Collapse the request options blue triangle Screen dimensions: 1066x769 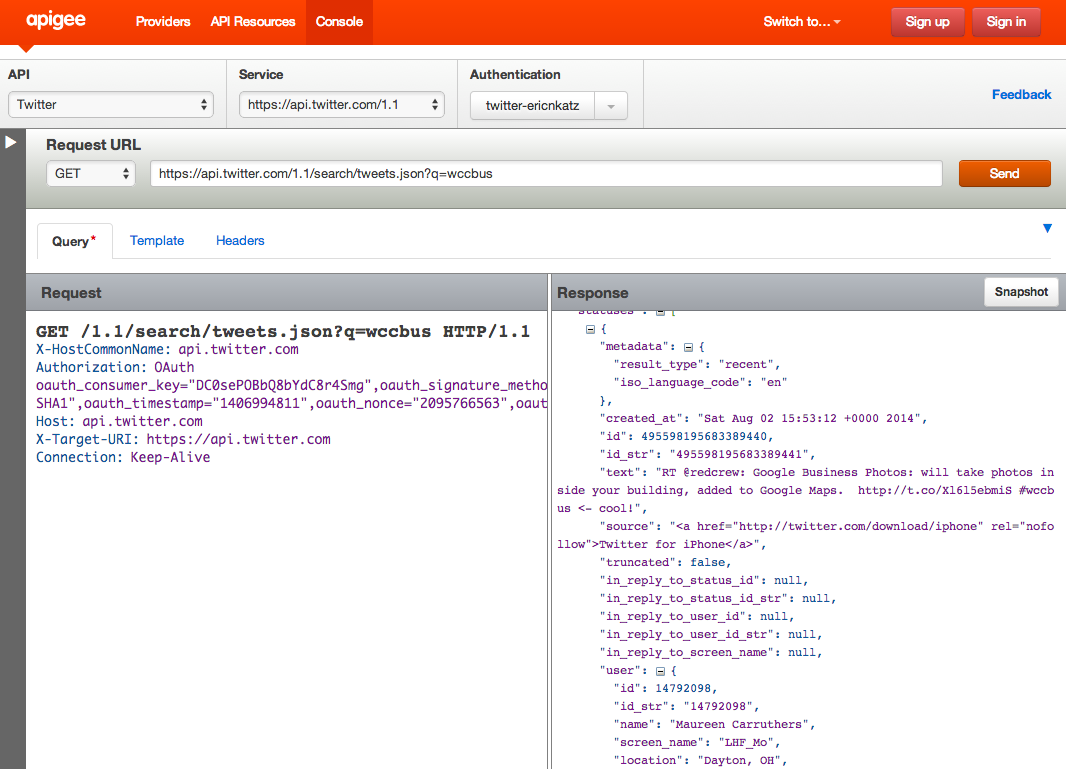(1047, 228)
